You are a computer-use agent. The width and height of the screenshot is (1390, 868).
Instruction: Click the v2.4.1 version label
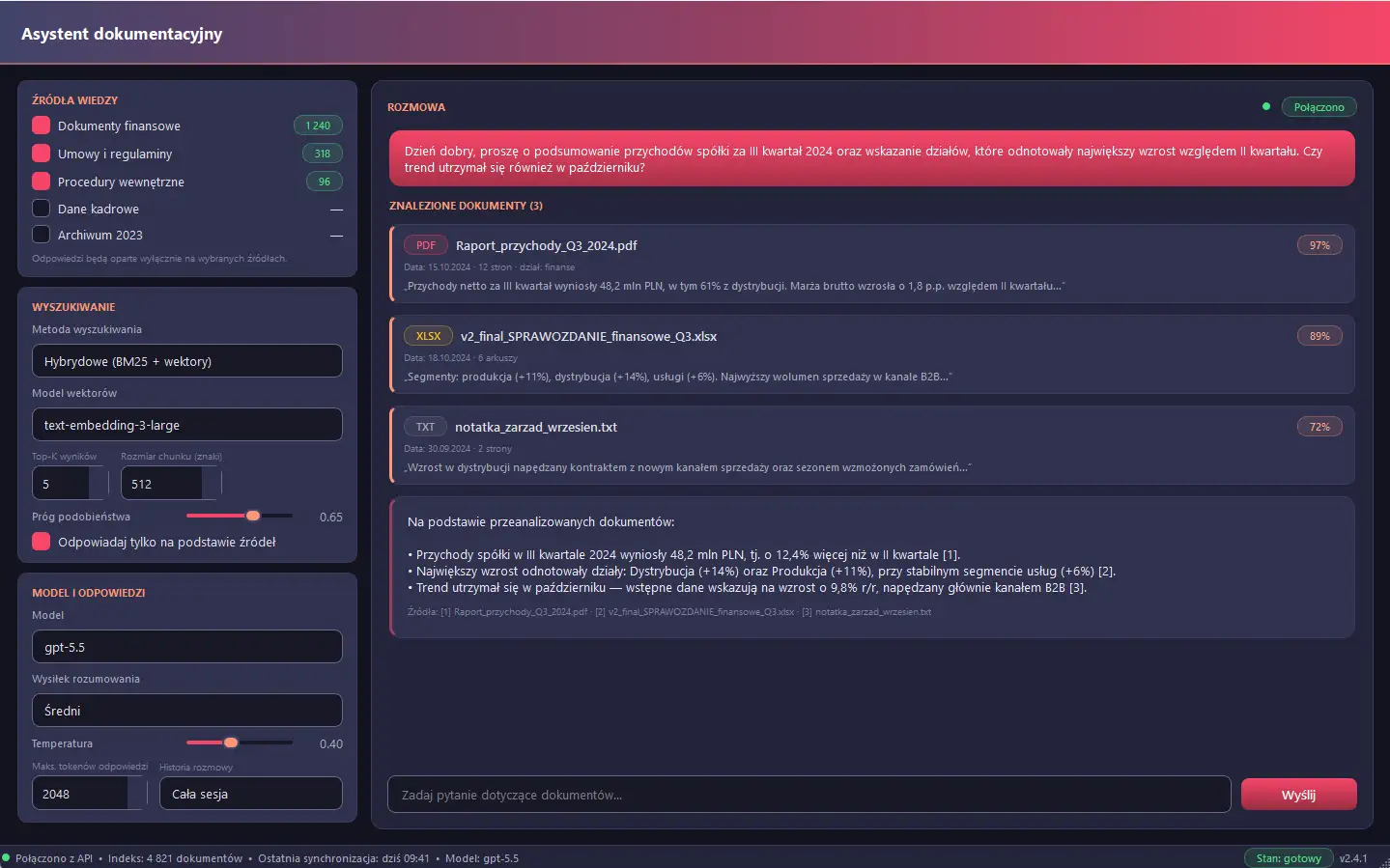(1353, 858)
